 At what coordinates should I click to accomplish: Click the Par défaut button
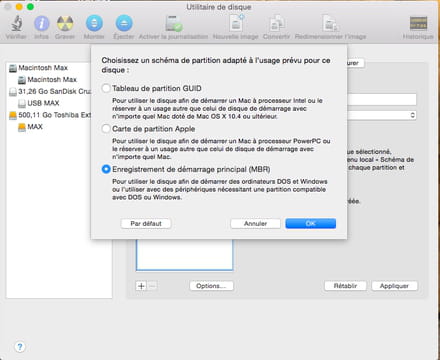point(146,223)
